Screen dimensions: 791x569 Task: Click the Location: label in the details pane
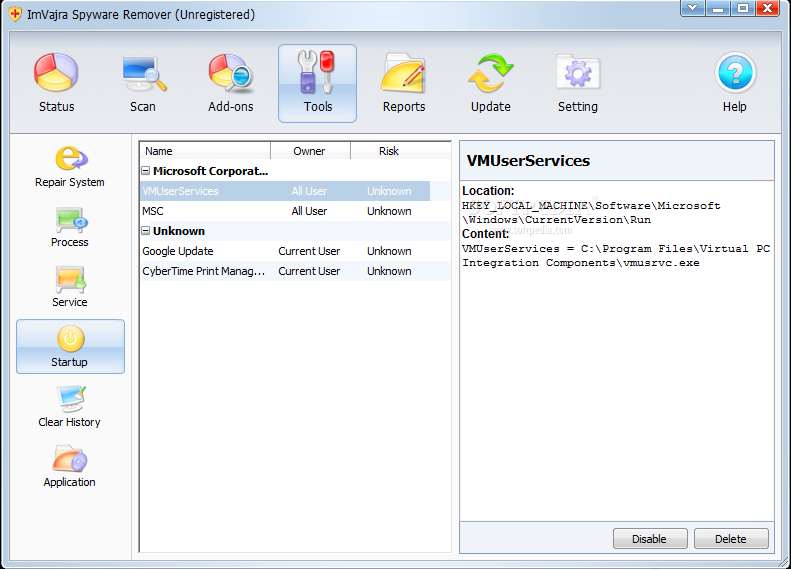488,191
